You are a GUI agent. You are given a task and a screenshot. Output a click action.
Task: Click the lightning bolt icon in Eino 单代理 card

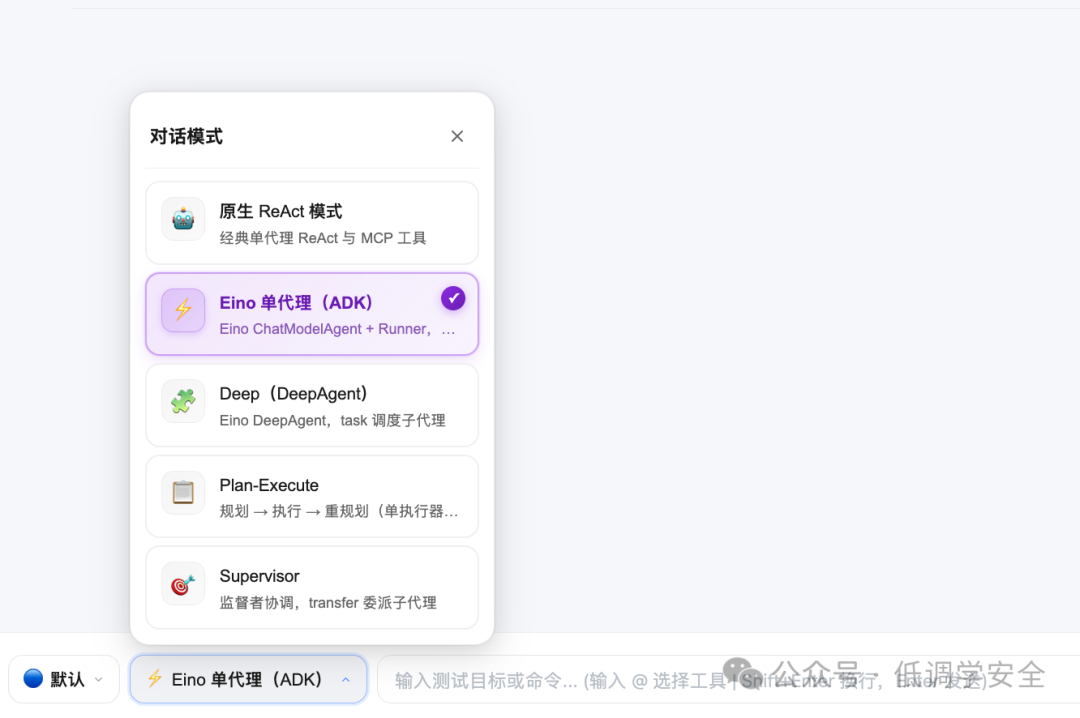pyautogui.click(x=183, y=310)
